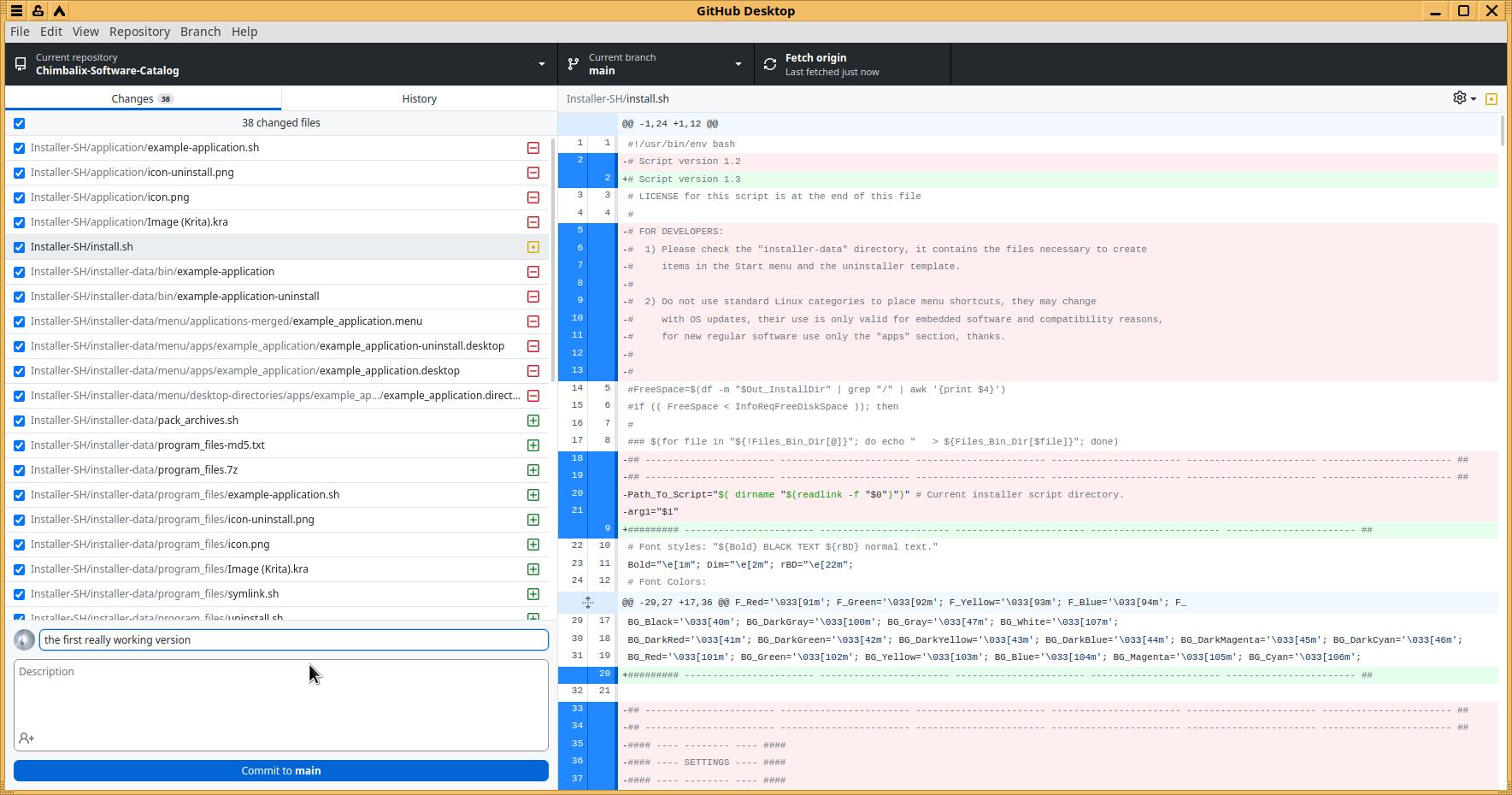Screen dimensions: 1512x795
Task: Switch to the History tab
Action: (x=419, y=98)
